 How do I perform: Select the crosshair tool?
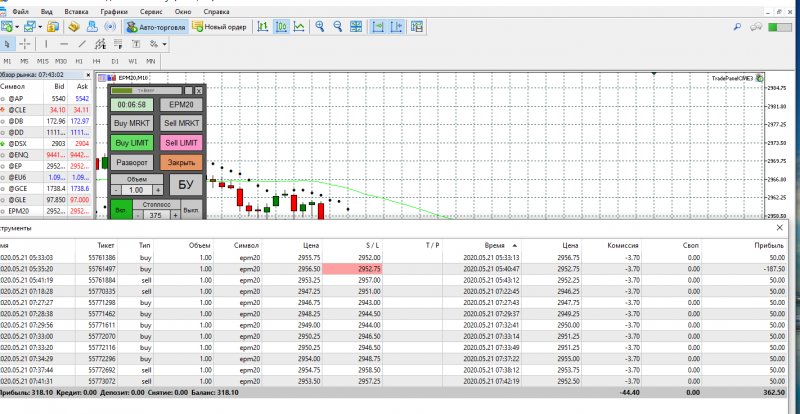[x=24, y=44]
